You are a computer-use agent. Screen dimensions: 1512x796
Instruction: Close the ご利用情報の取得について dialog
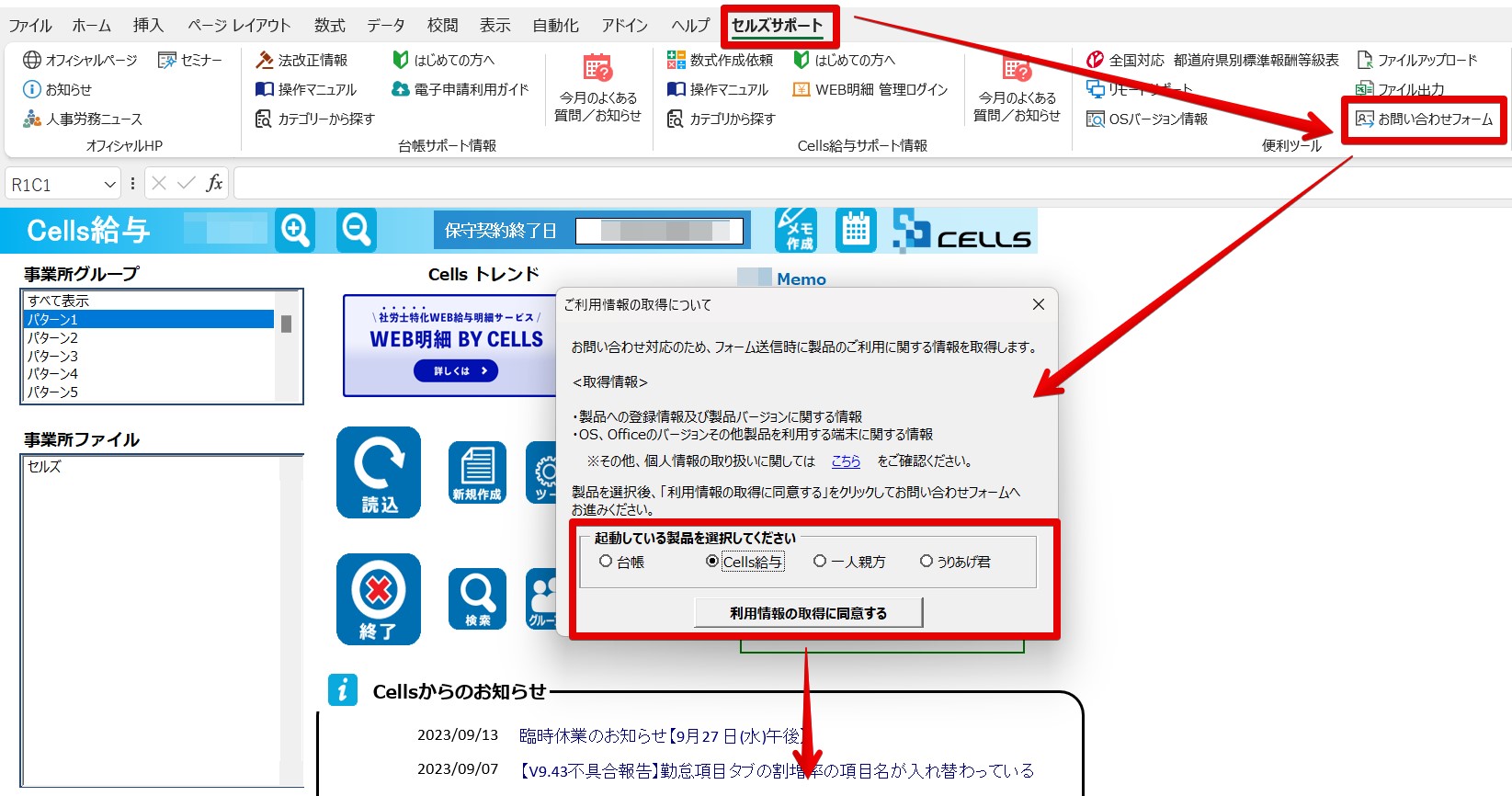point(1039,304)
